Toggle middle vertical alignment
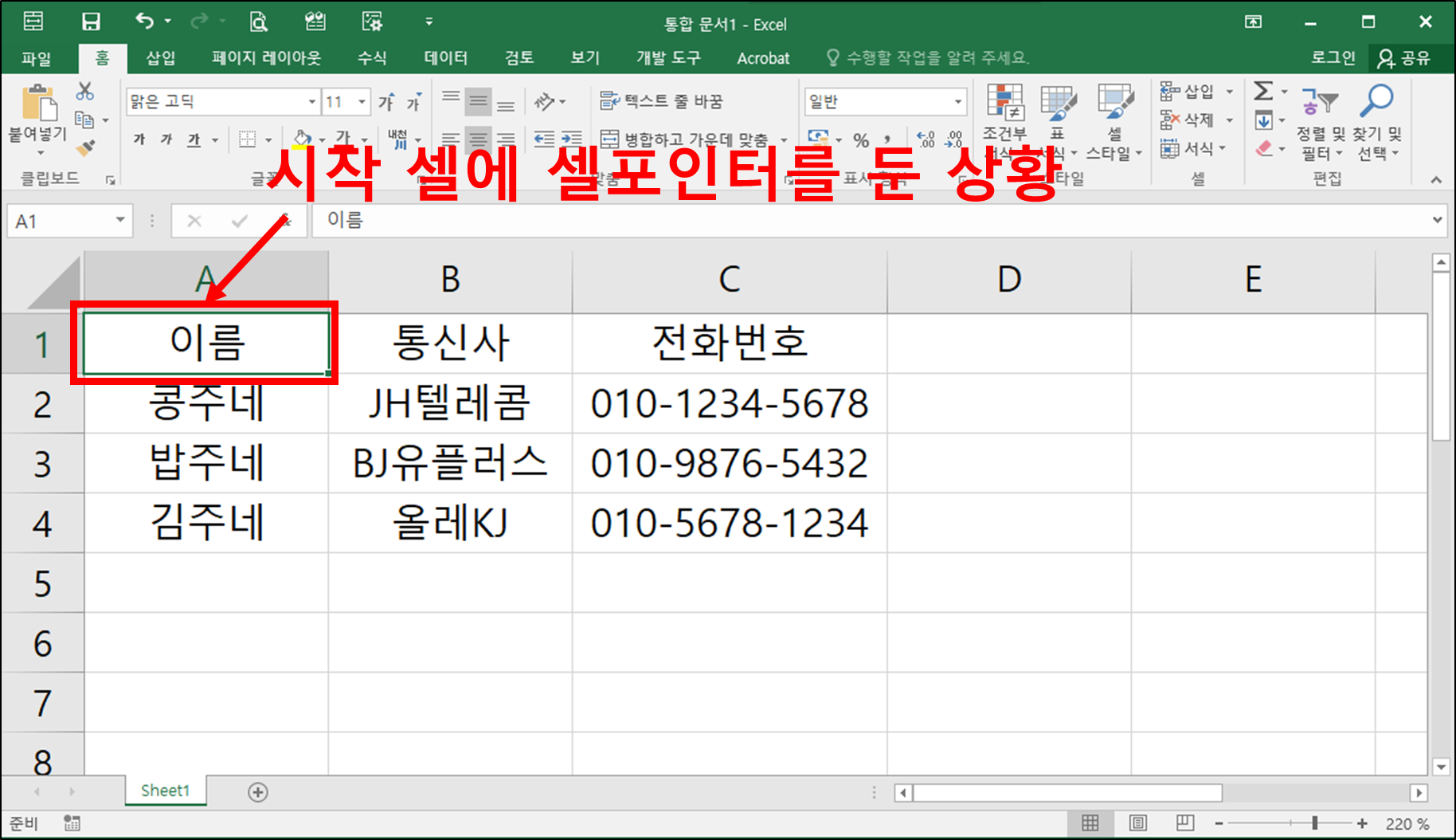The image size is (1456, 840). tap(478, 102)
